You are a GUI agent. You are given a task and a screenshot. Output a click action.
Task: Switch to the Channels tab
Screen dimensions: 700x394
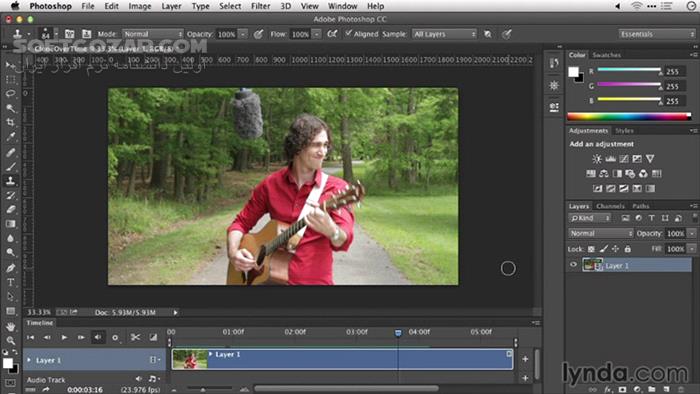[610, 206]
